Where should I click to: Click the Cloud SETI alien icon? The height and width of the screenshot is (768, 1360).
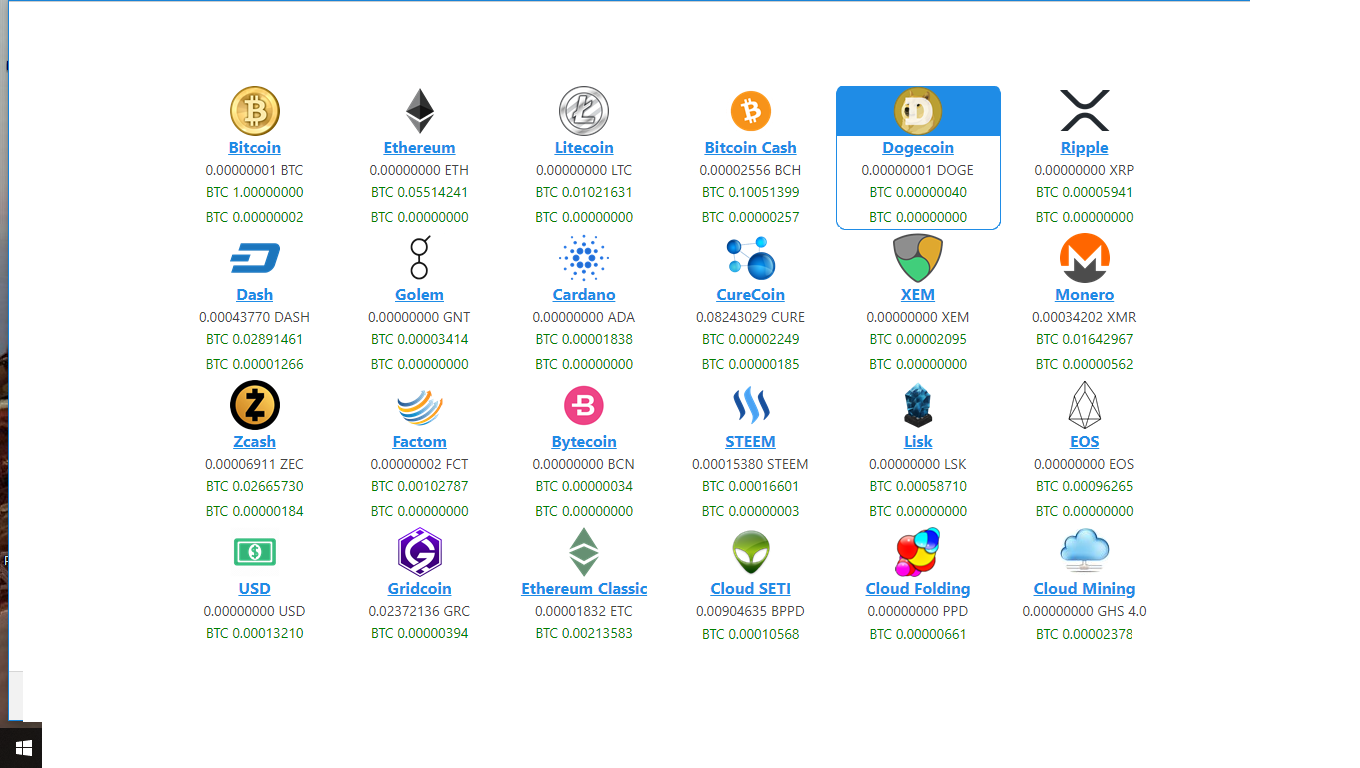pyautogui.click(x=750, y=552)
